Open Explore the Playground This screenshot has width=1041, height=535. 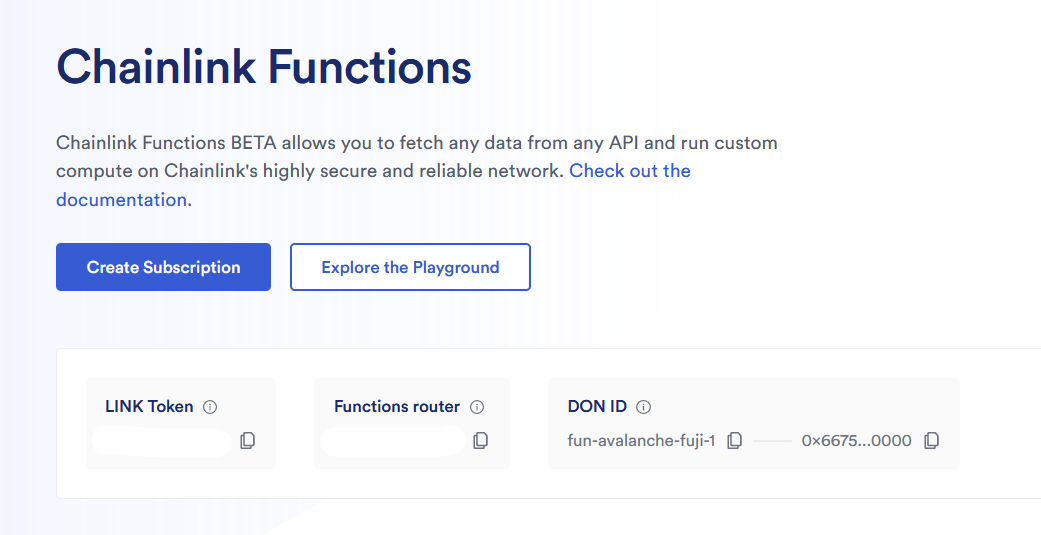410,267
